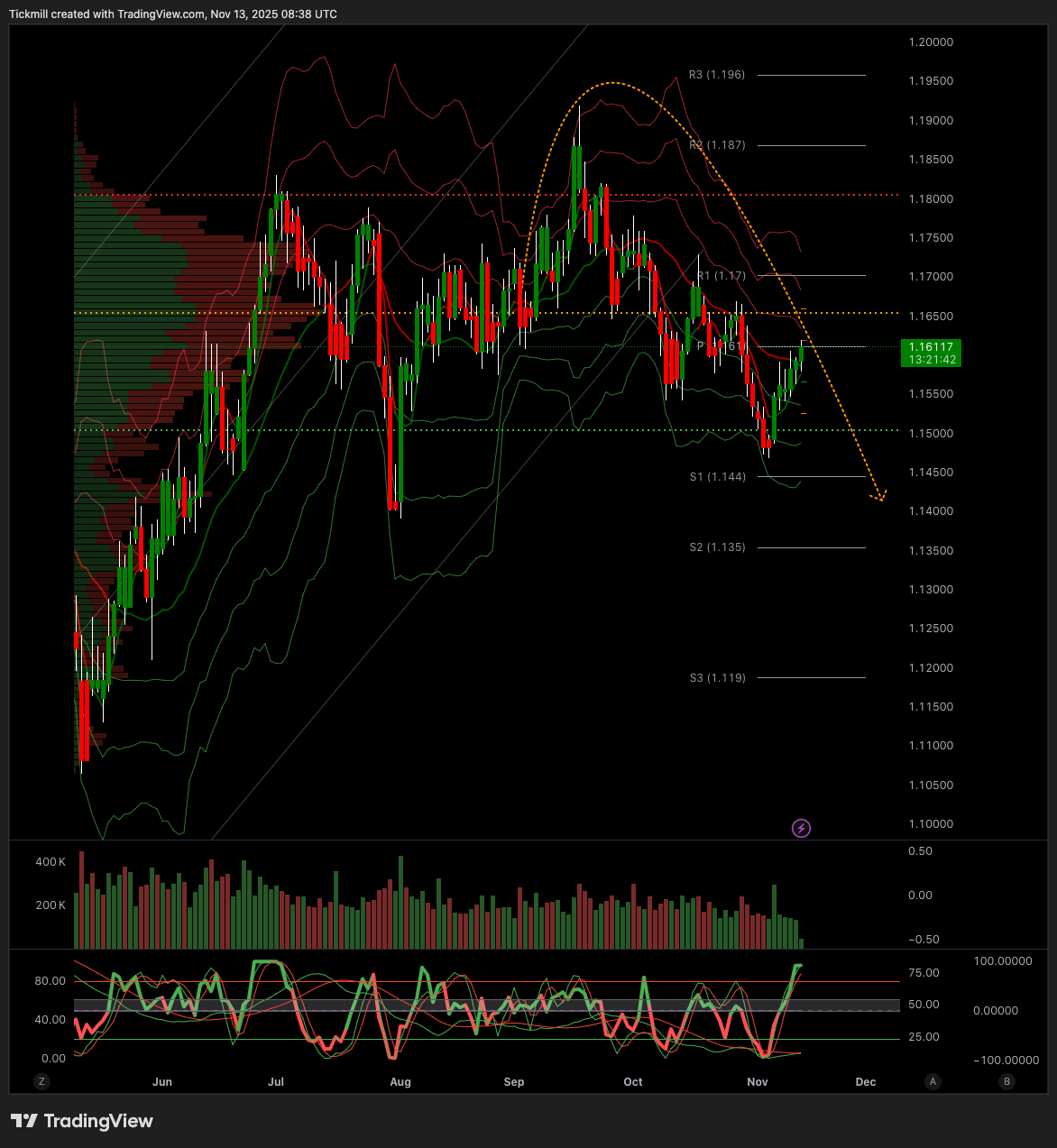Select the R3 (1.196) pivot label
This screenshot has width=1057, height=1148.
[x=717, y=75]
